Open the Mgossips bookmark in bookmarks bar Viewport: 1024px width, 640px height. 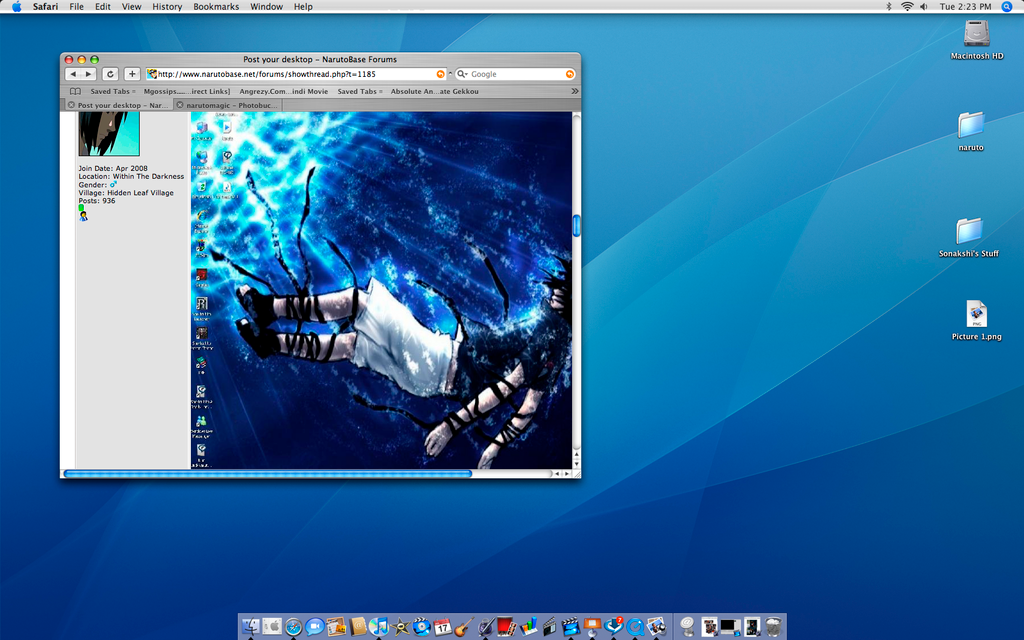pos(187,91)
